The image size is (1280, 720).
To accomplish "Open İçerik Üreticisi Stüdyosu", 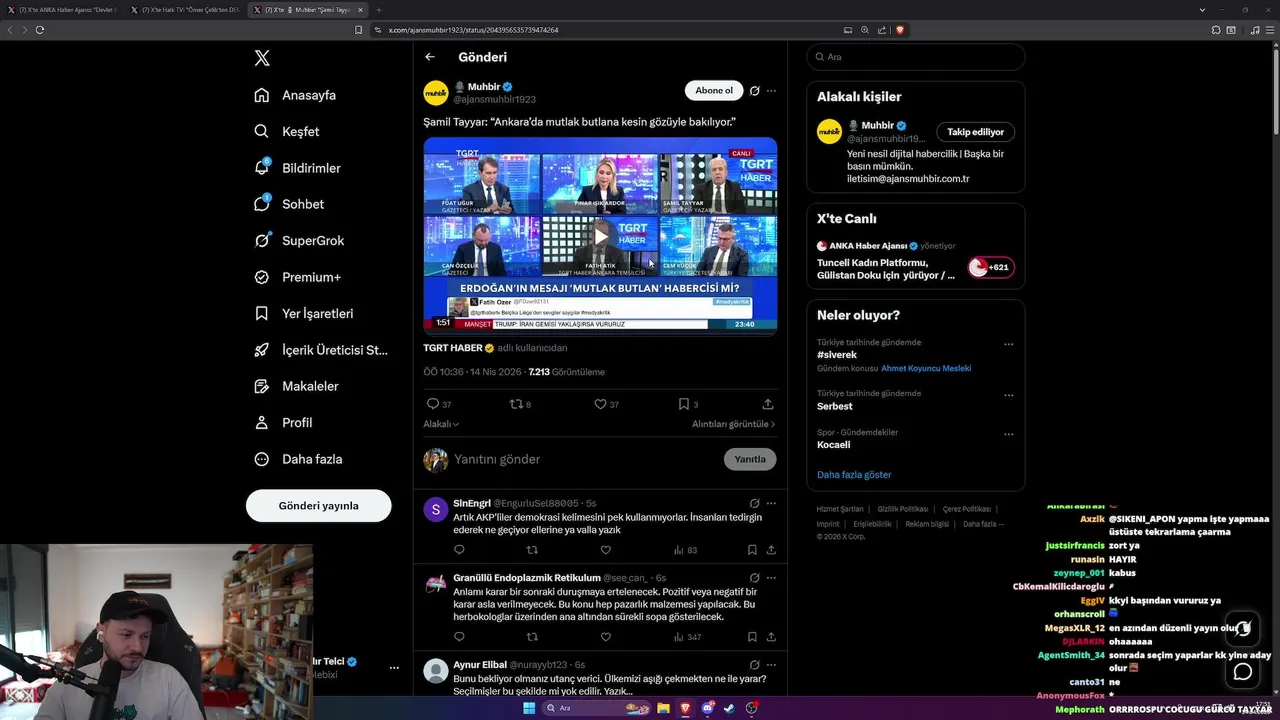I will (x=320, y=350).
